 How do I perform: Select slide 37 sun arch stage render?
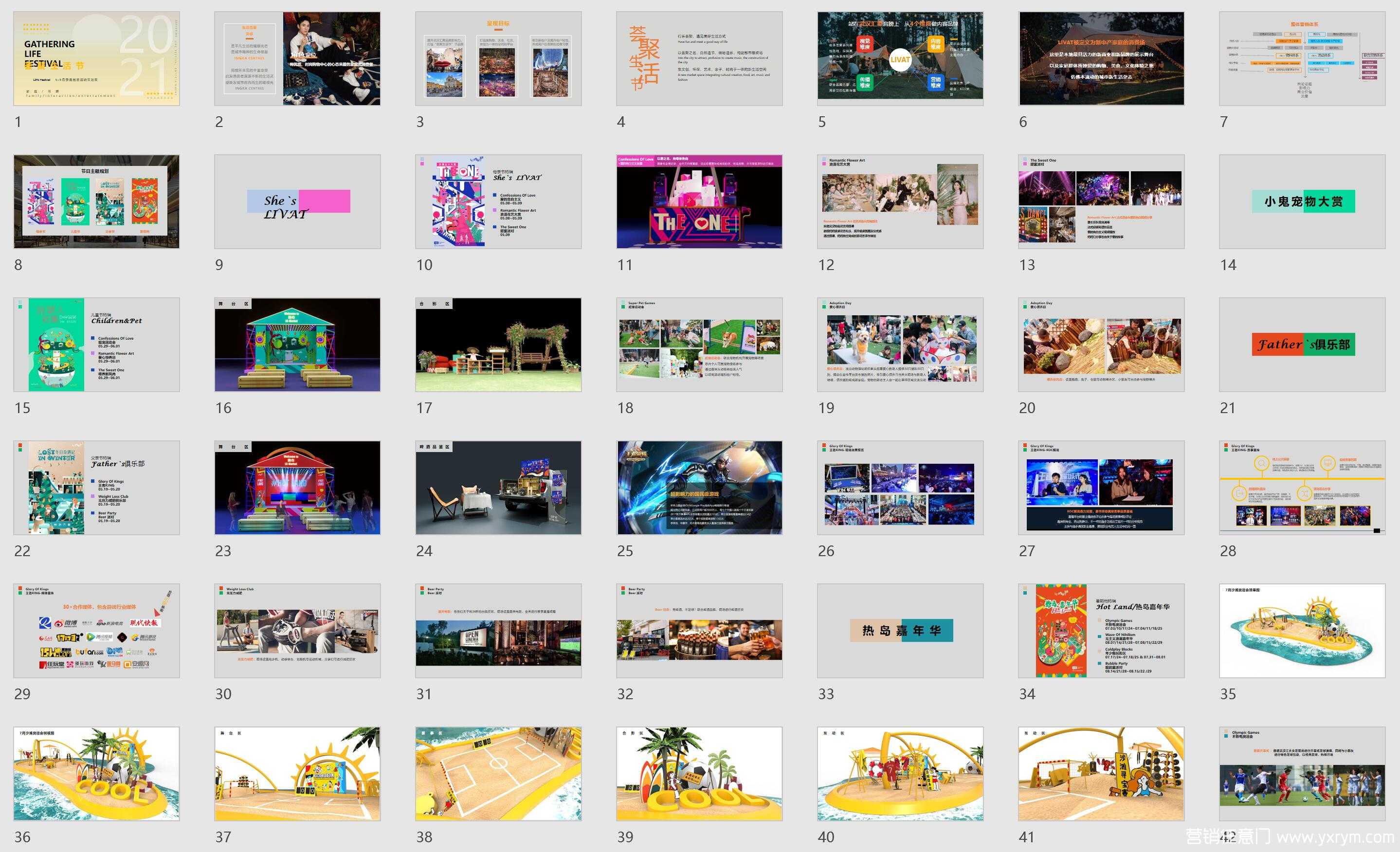coord(297,774)
